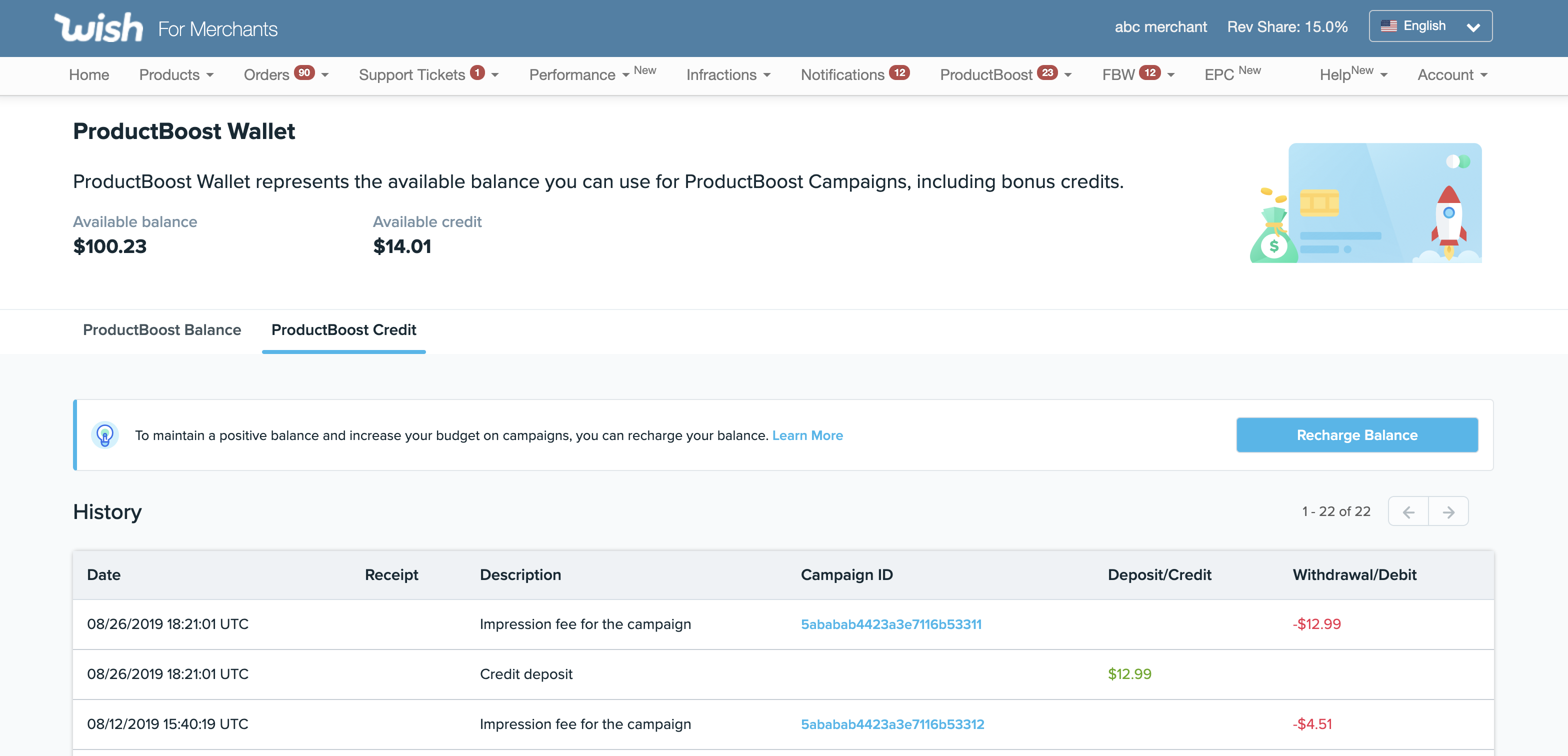Click the Recharge Balance button
1568x756 pixels.
point(1357,435)
